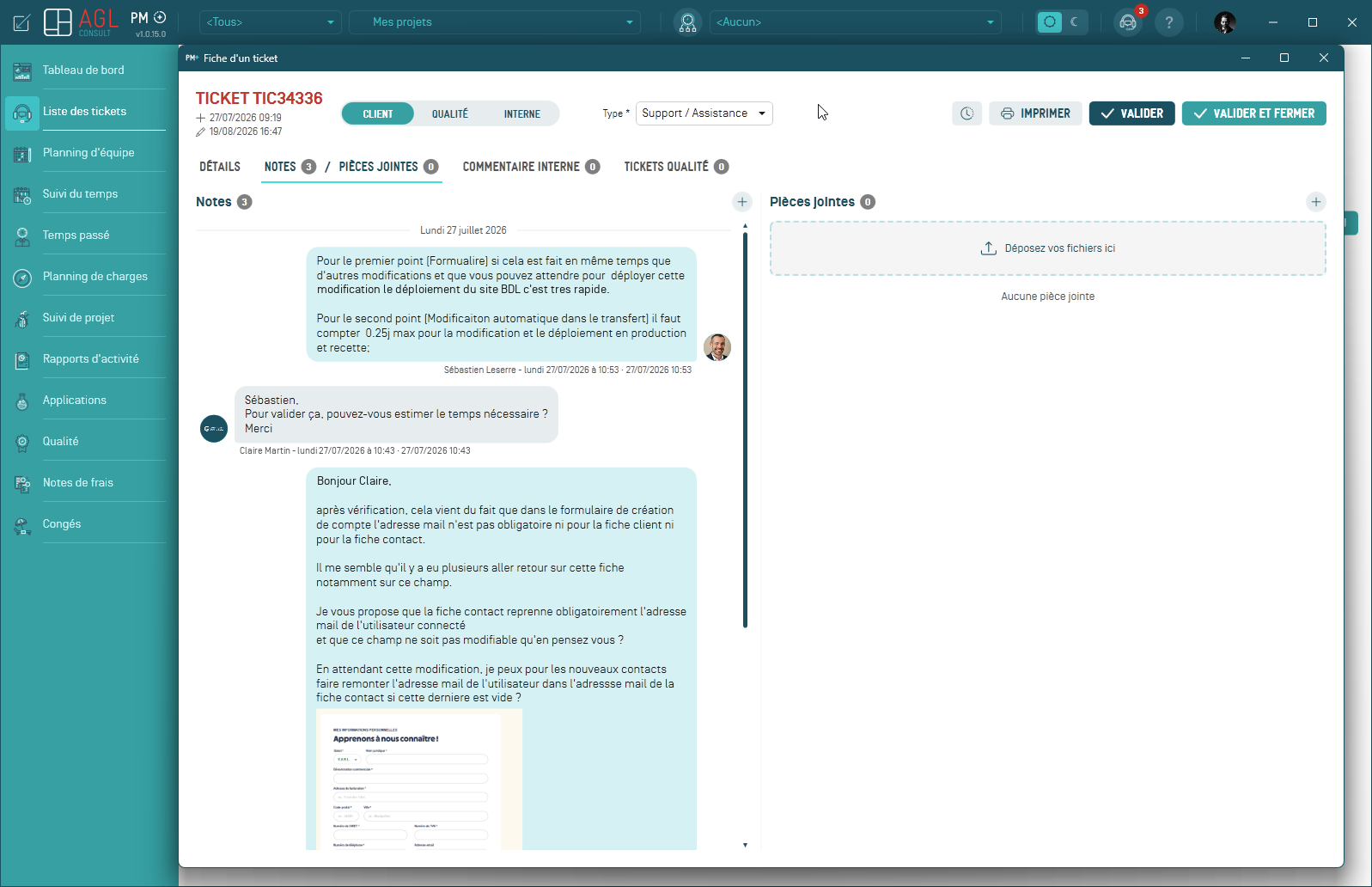Viewport: 1372px width, 887px height.
Task: Open the help question mark icon
Action: (x=1168, y=22)
